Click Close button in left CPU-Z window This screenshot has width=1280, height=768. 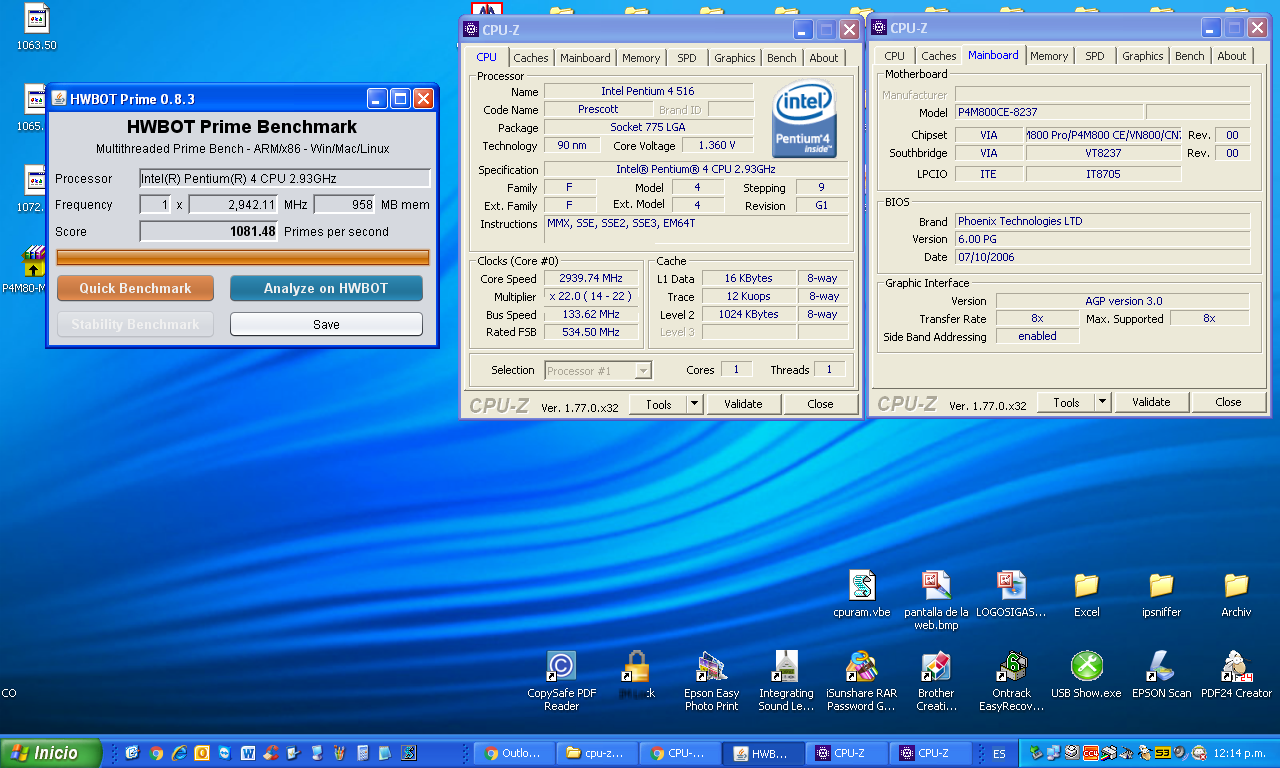click(x=820, y=404)
